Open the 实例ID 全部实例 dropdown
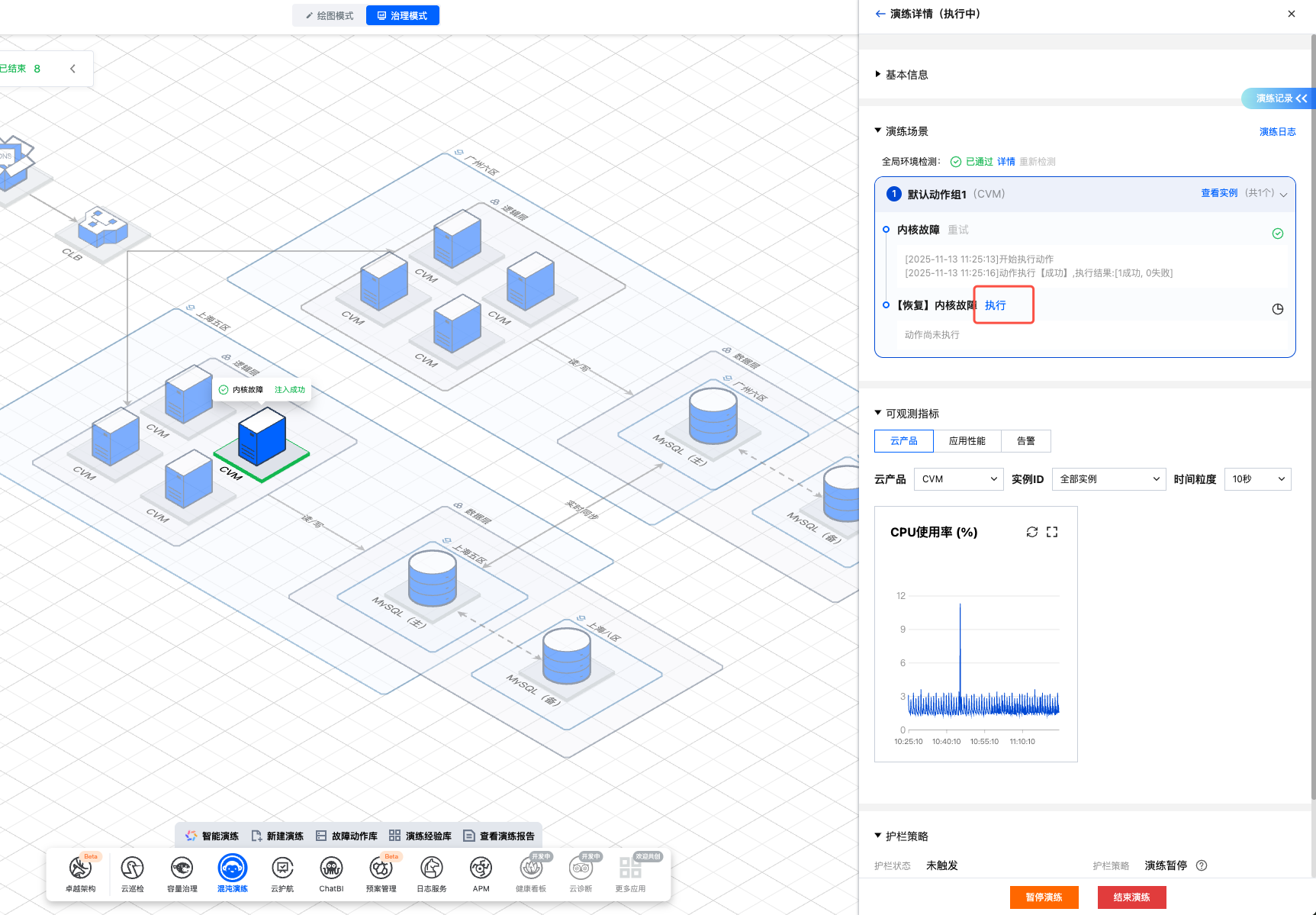 pyautogui.click(x=1108, y=479)
